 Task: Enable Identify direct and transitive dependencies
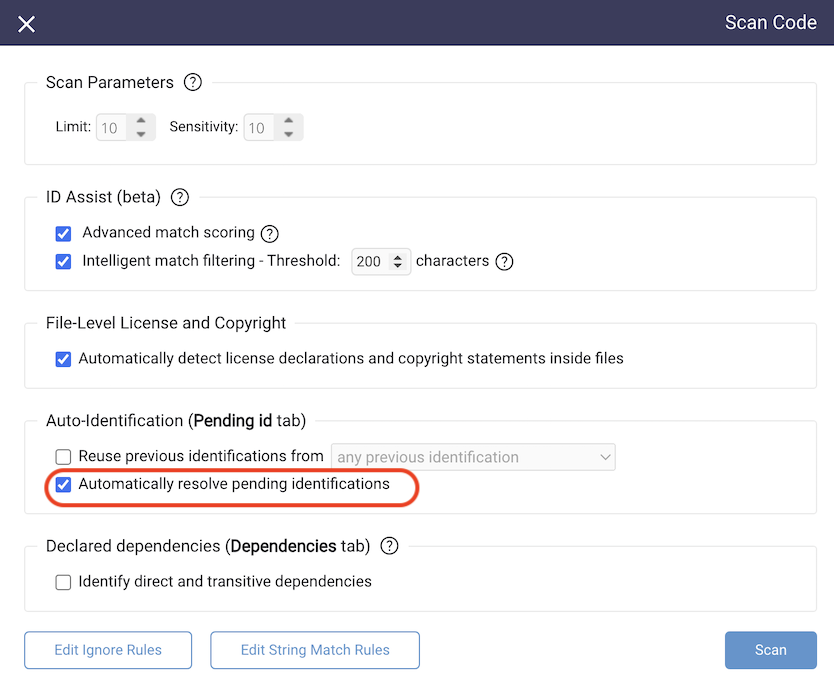click(x=63, y=582)
